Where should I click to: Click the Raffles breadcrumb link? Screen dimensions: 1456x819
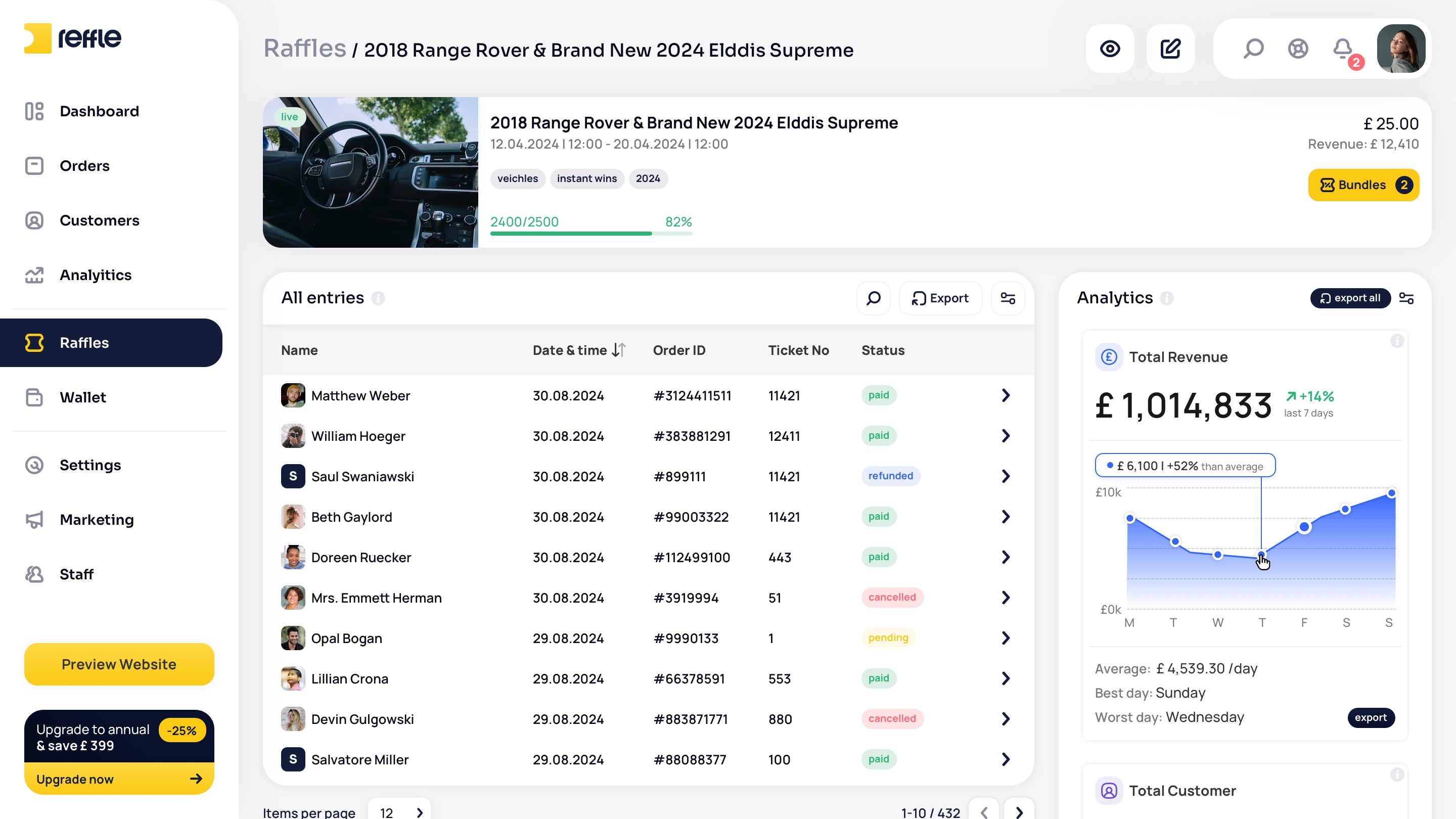pyautogui.click(x=305, y=49)
